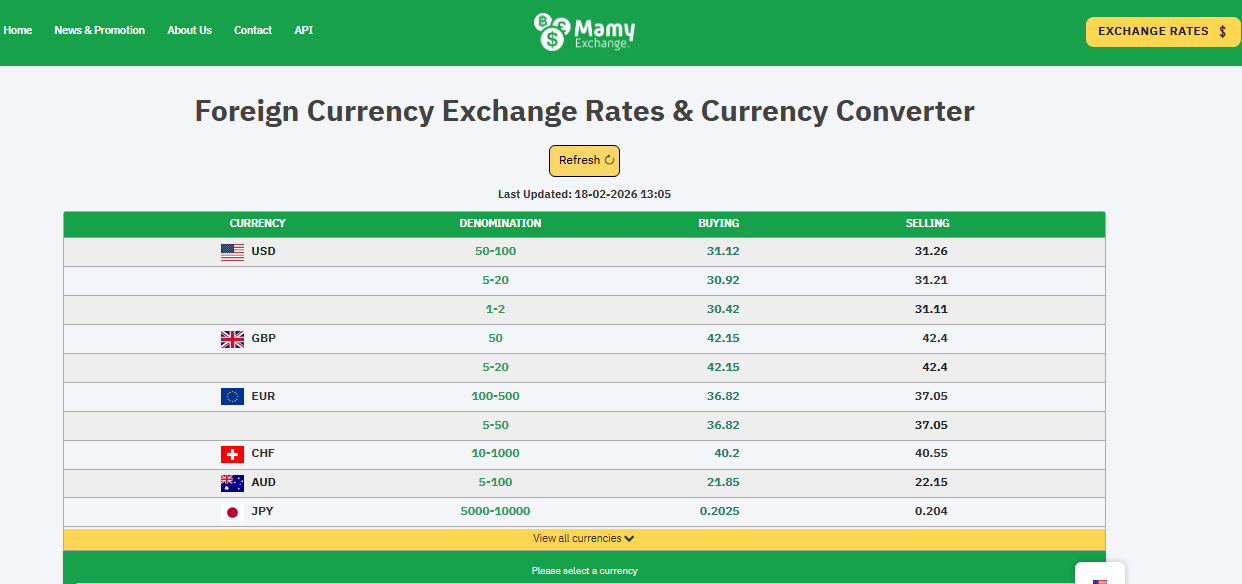
Task: Expand View all currencies list
Action: tap(584, 539)
